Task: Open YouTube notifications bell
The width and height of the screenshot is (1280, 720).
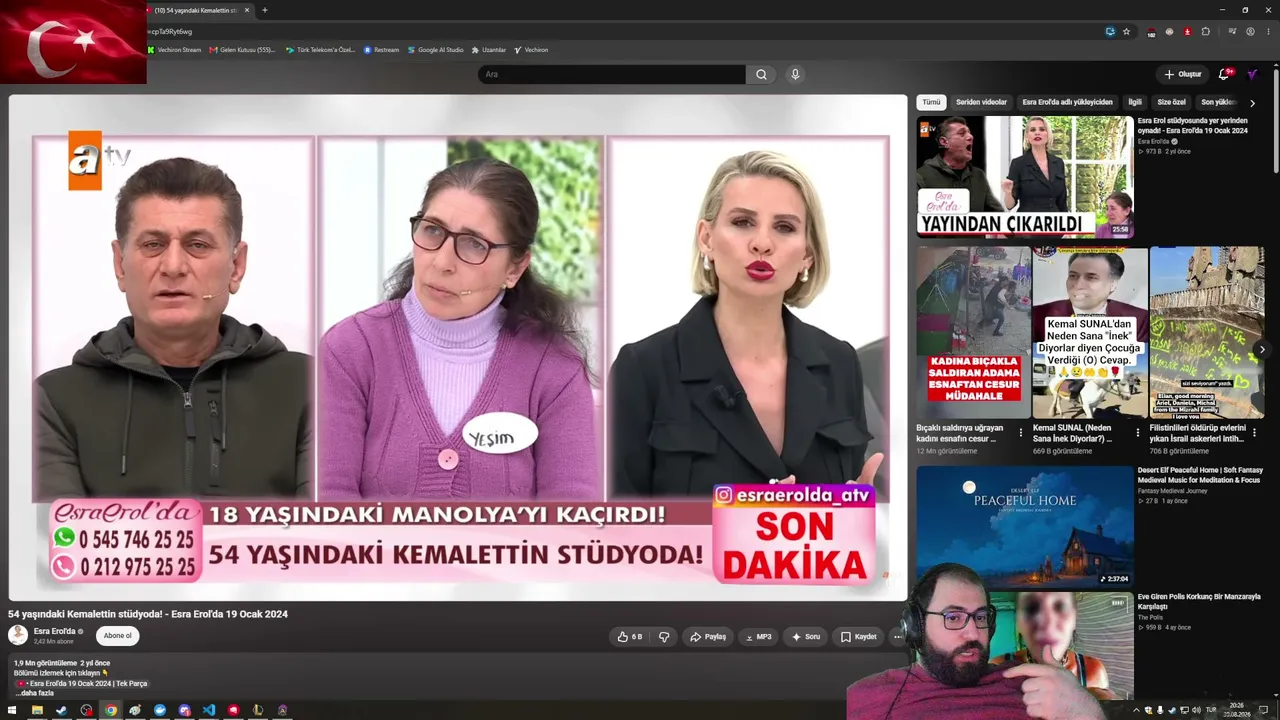Action: tap(1224, 74)
